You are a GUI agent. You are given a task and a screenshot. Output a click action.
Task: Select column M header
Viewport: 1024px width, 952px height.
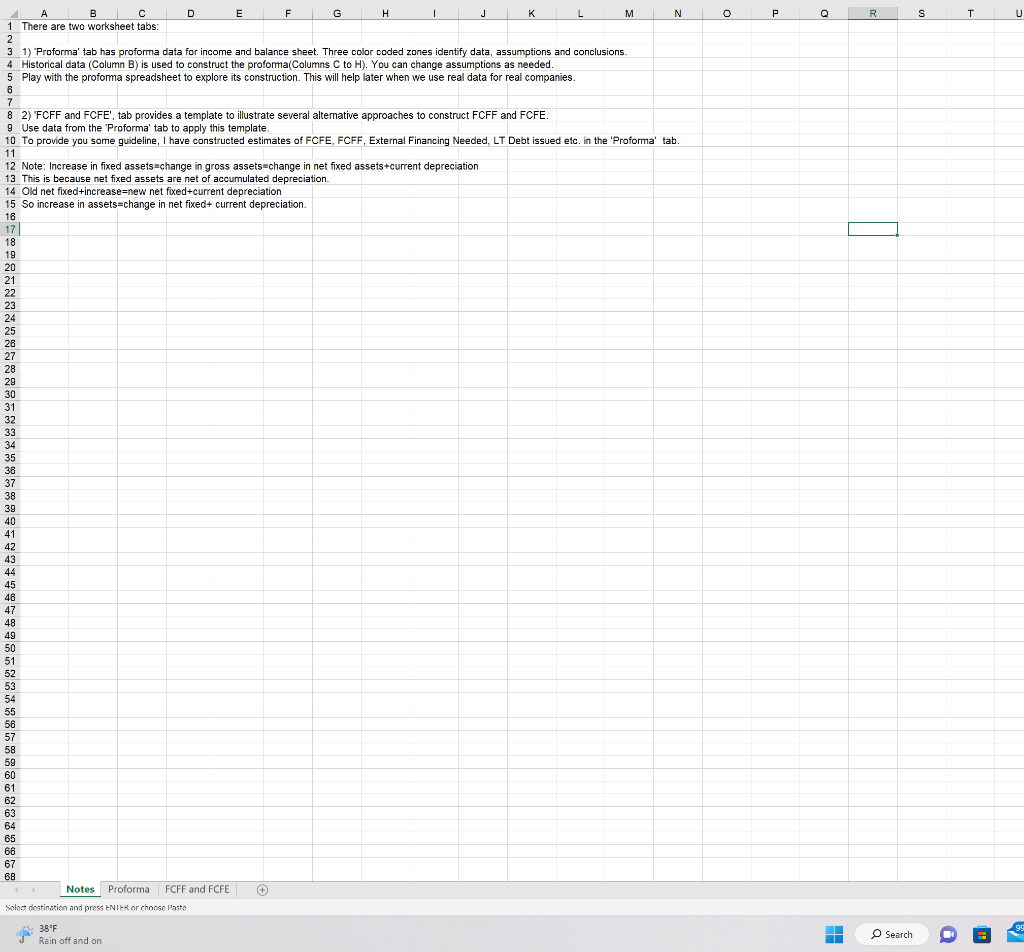coord(629,13)
